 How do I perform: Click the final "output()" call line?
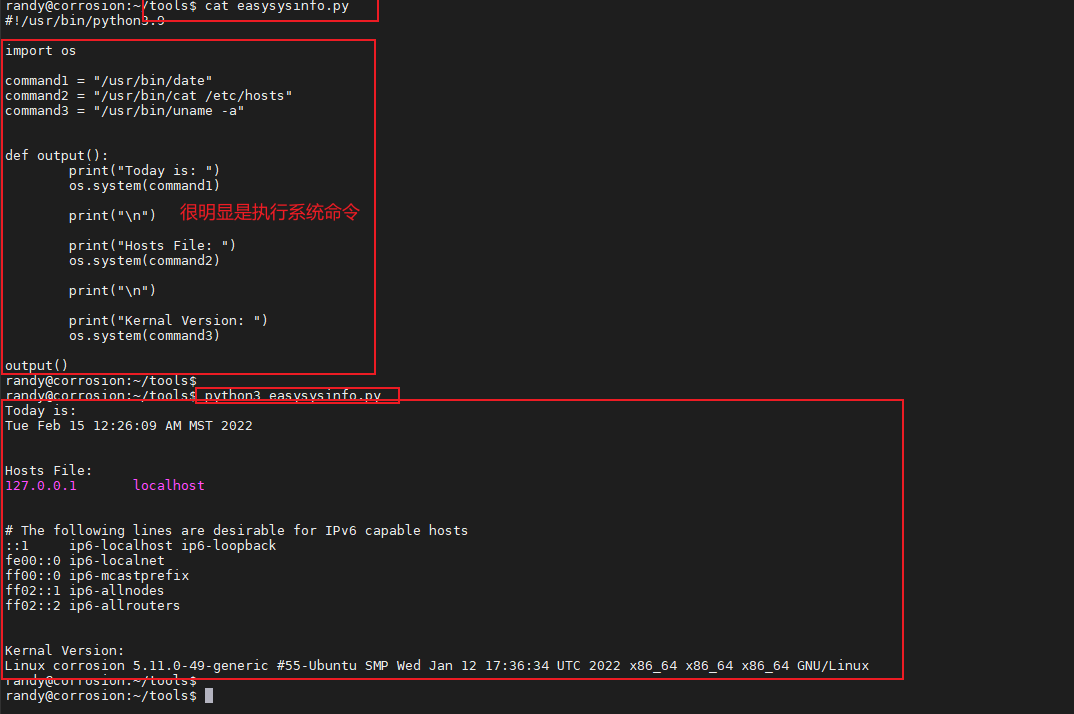[x=36, y=365]
